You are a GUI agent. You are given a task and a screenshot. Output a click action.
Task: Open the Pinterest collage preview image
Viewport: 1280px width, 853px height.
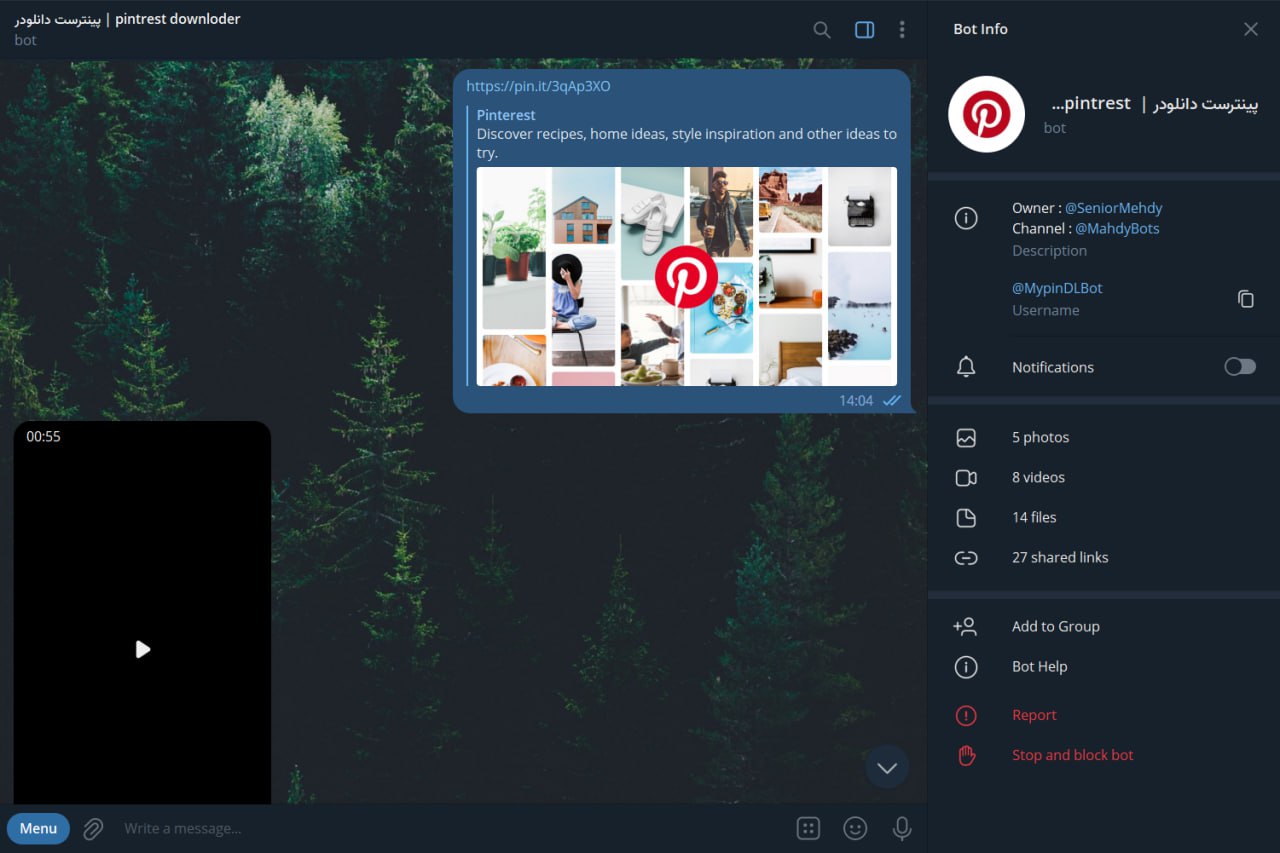pos(687,276)
